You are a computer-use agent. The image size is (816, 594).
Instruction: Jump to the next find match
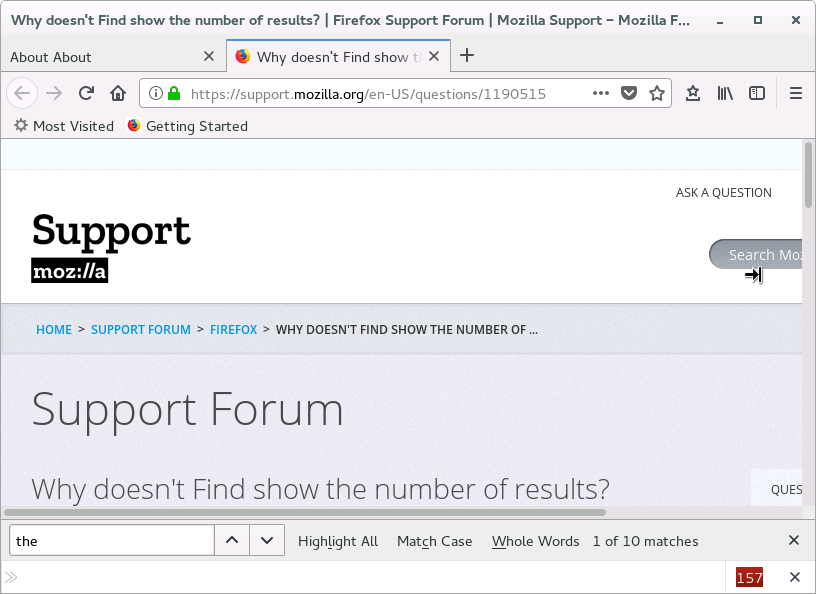(266, 541)
